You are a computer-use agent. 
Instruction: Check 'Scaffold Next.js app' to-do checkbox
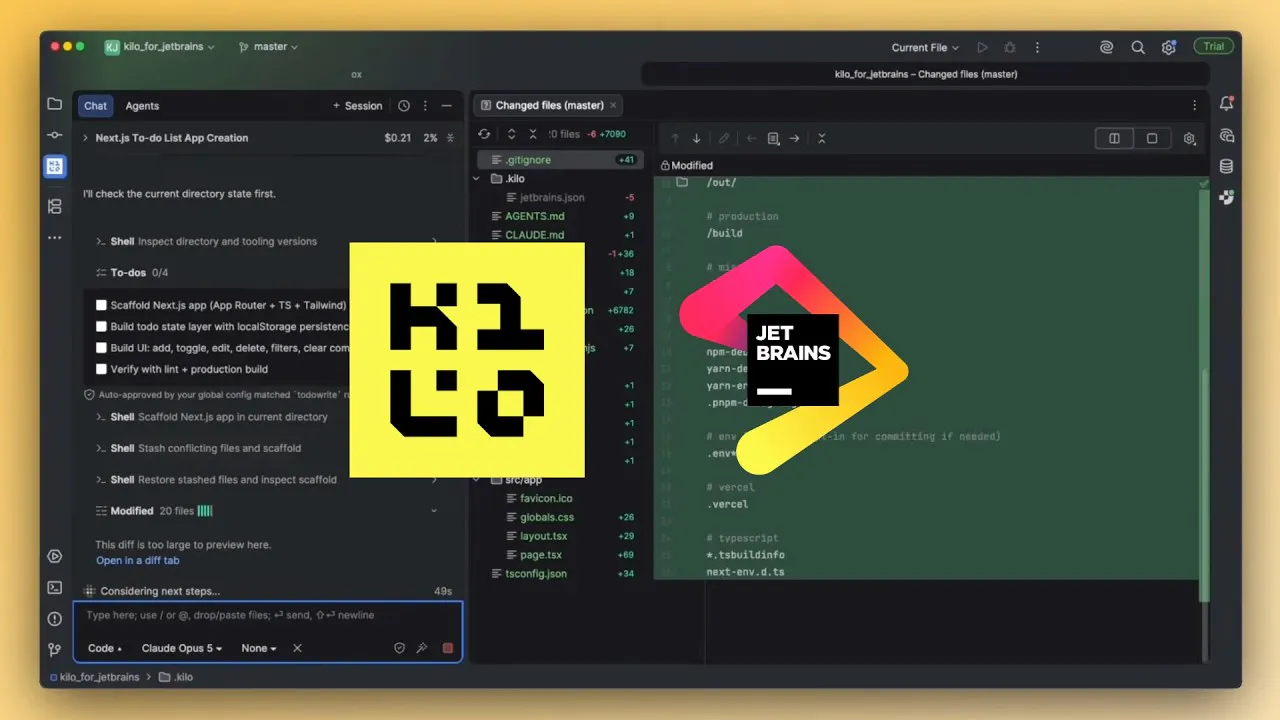101,305
